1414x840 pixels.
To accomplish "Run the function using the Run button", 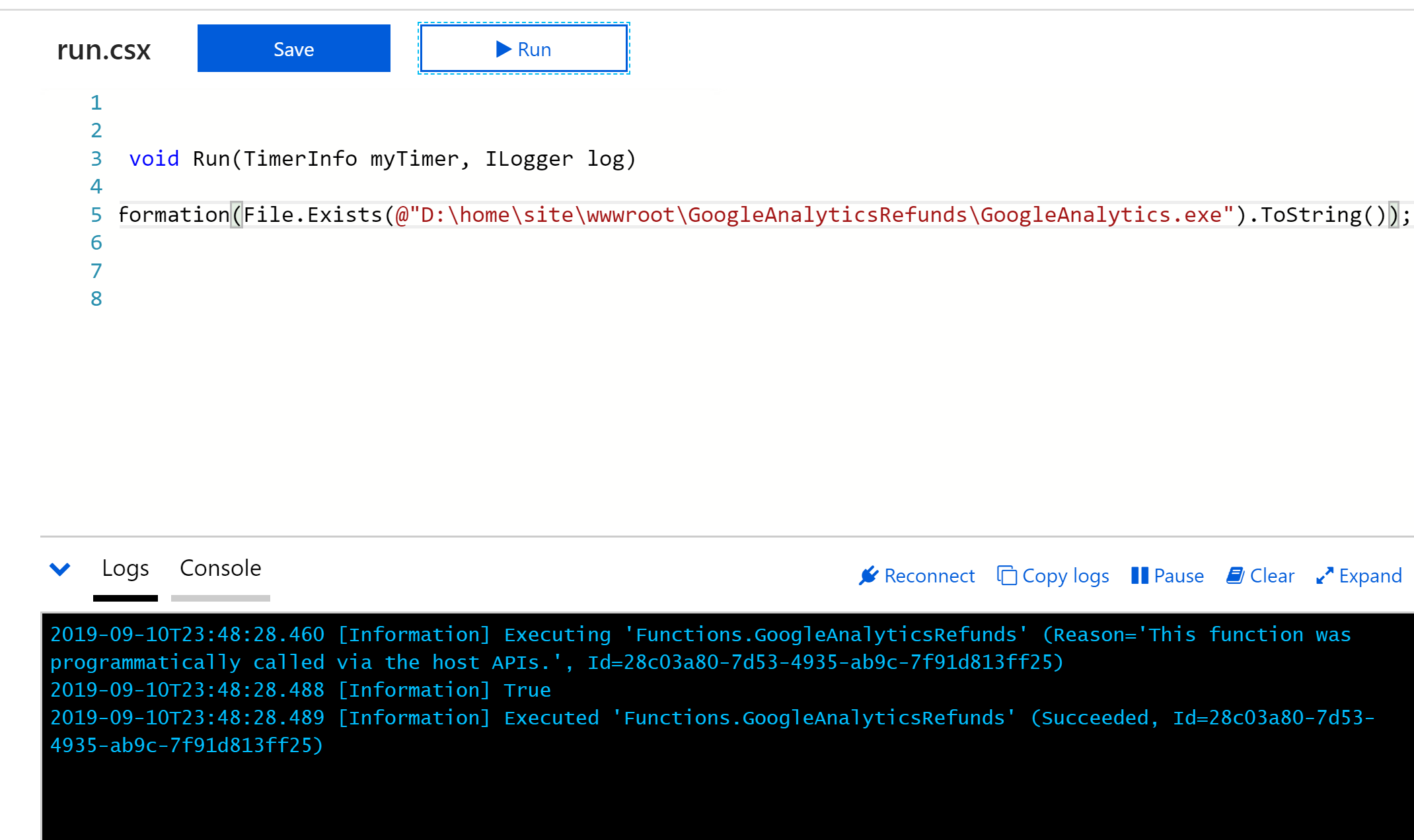I will coord(523,48).
